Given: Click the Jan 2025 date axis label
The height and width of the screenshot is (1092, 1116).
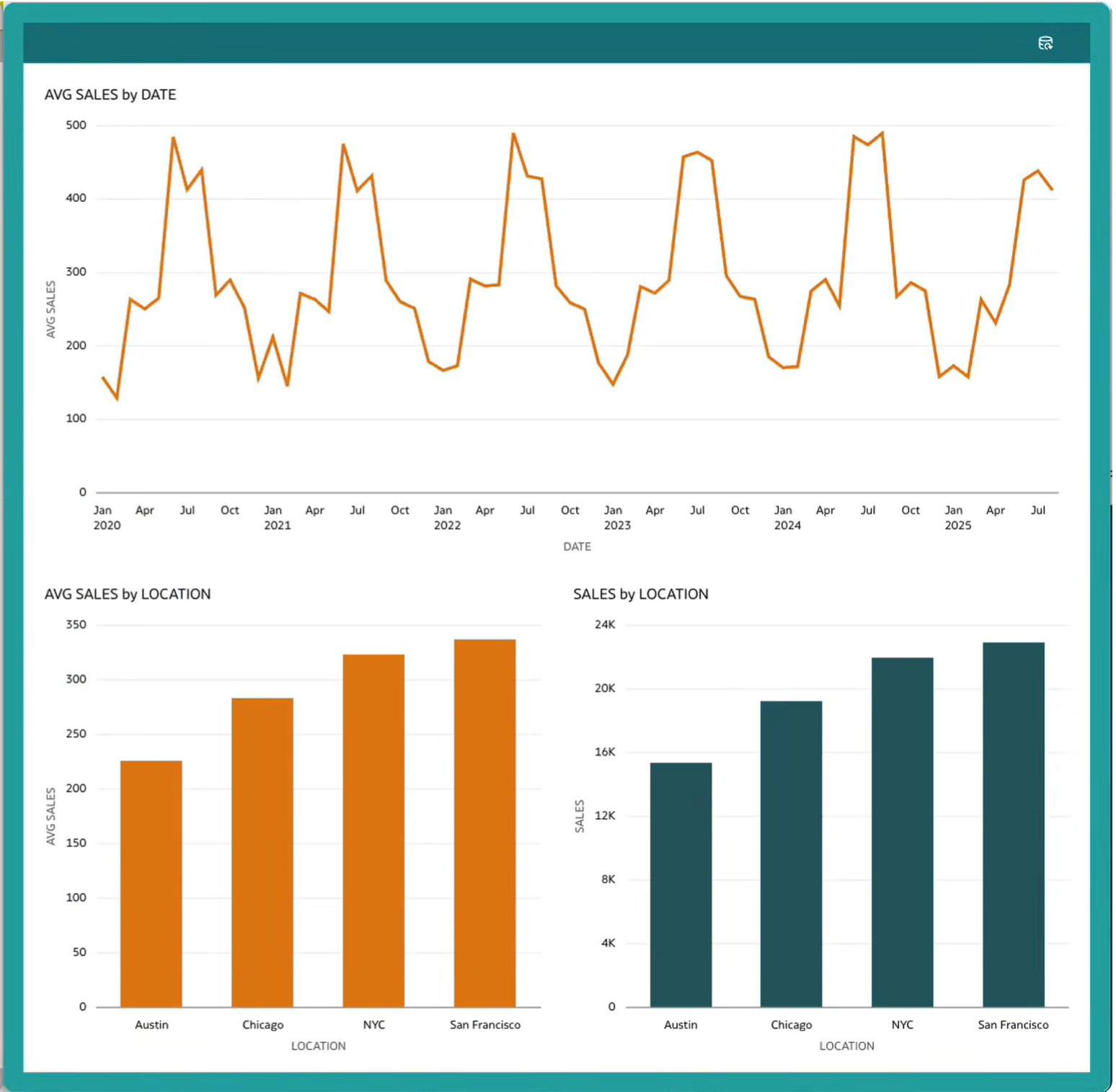Looking at the screenshot, I should [957, 518].
